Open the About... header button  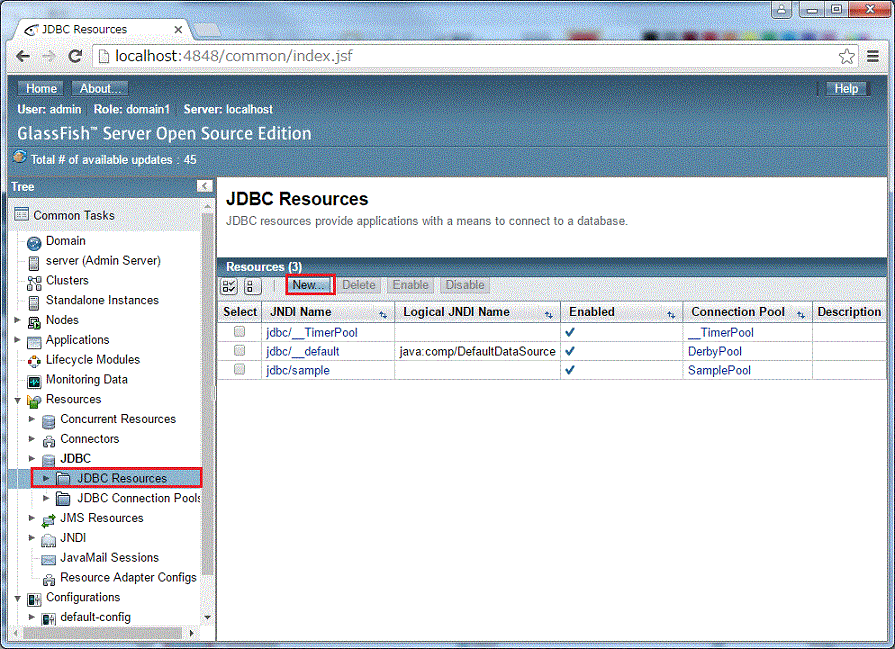(100, 88)
